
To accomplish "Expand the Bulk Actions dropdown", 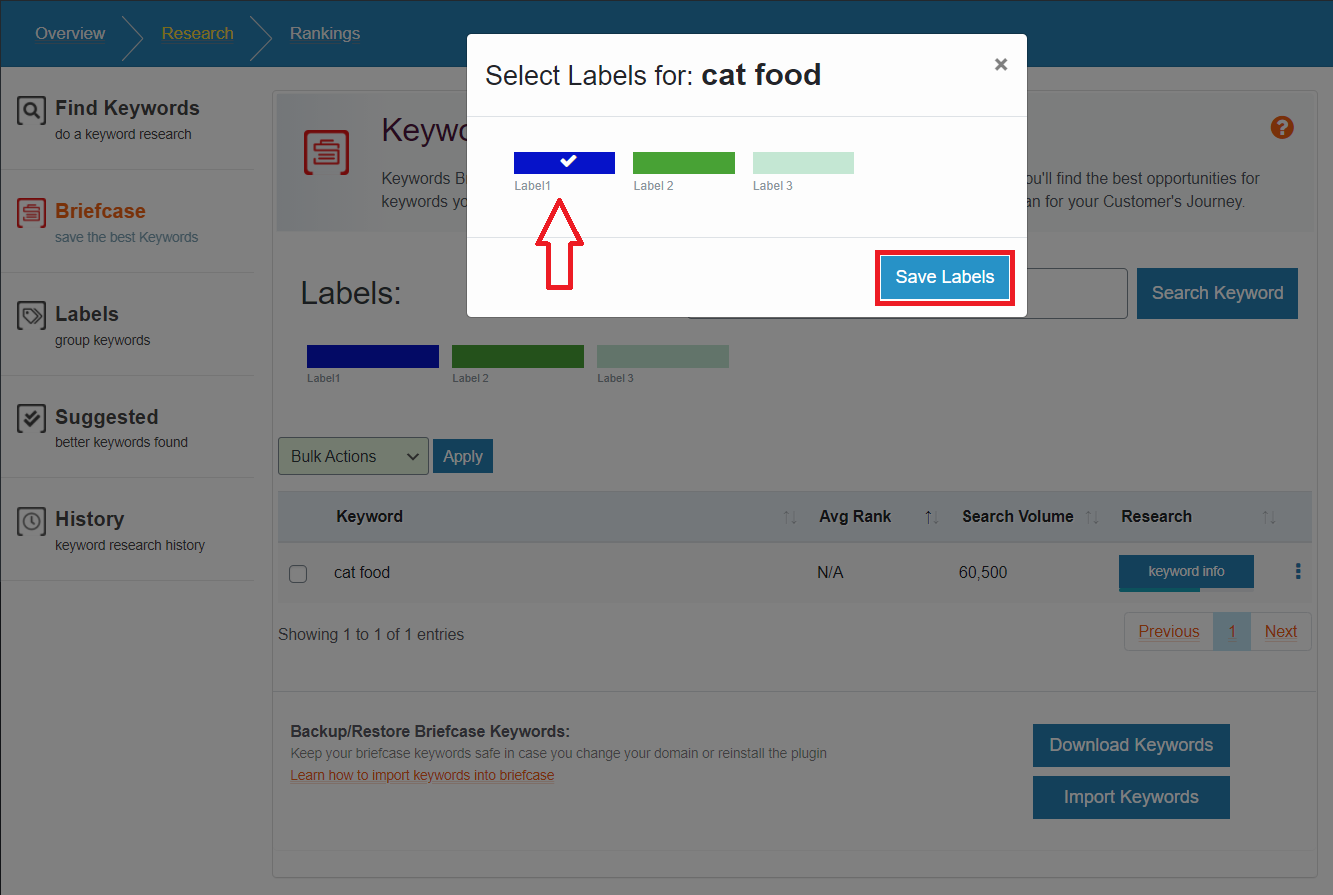I will pyautogui.click(x=353, y=456).
